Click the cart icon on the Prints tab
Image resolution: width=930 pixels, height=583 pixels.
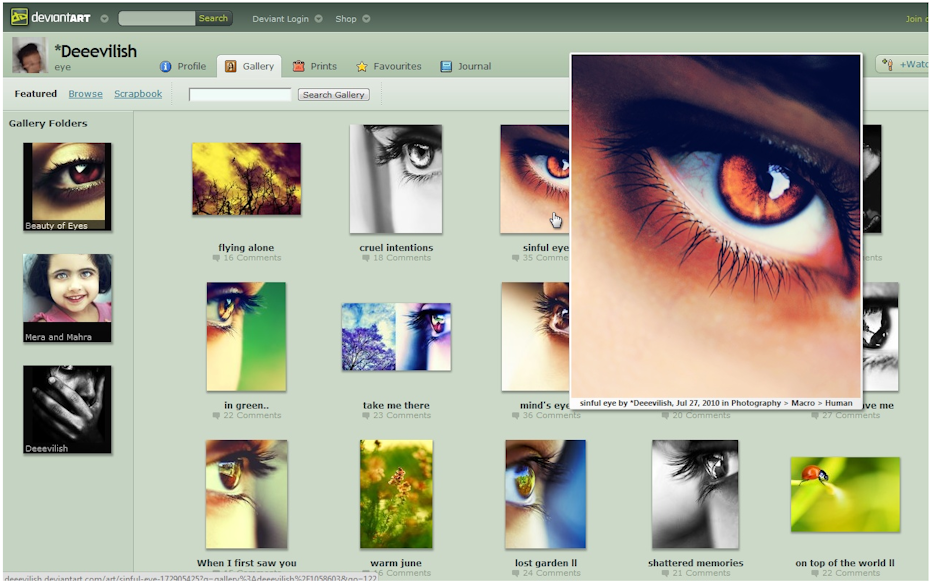click(299, 66)
